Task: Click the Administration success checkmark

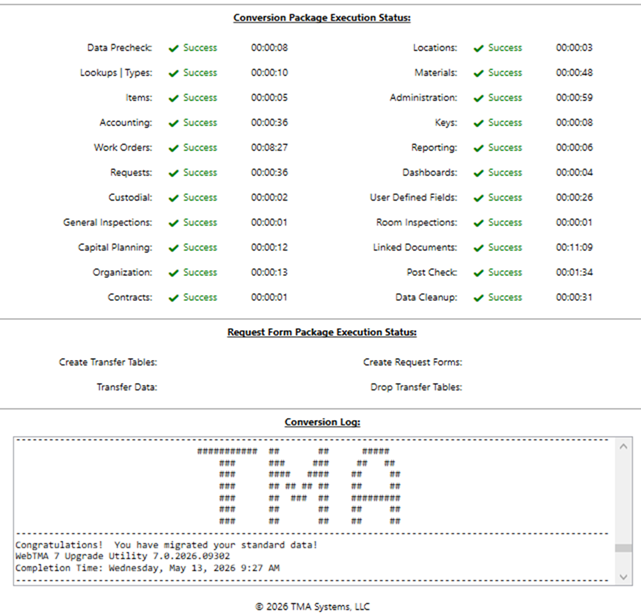Action: (479, 98)
